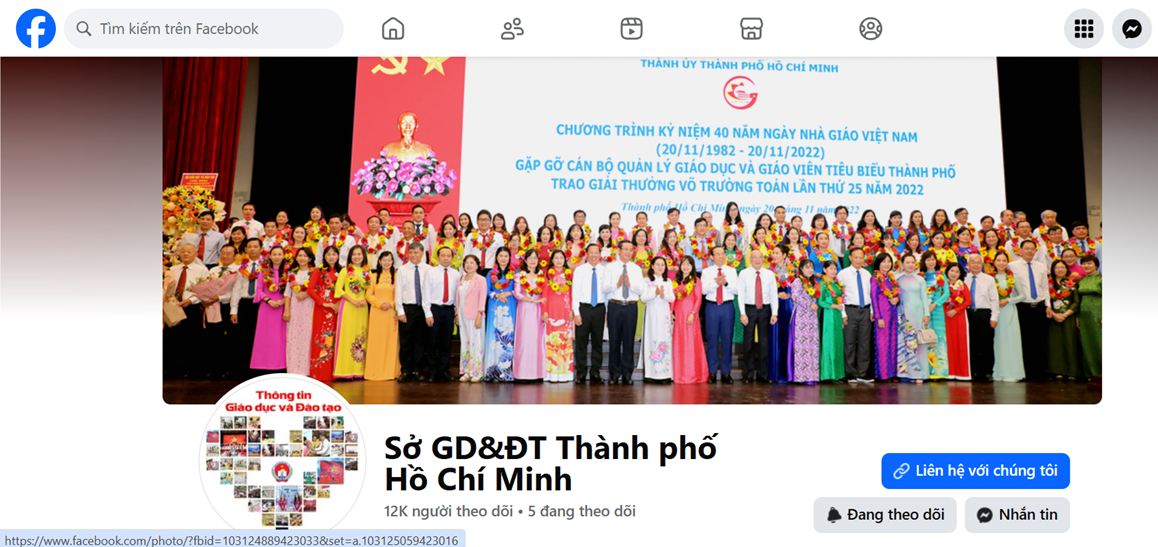1158x547 pixels.
Task: Open the Friends icon in top navigation
Action: point(512,29)
